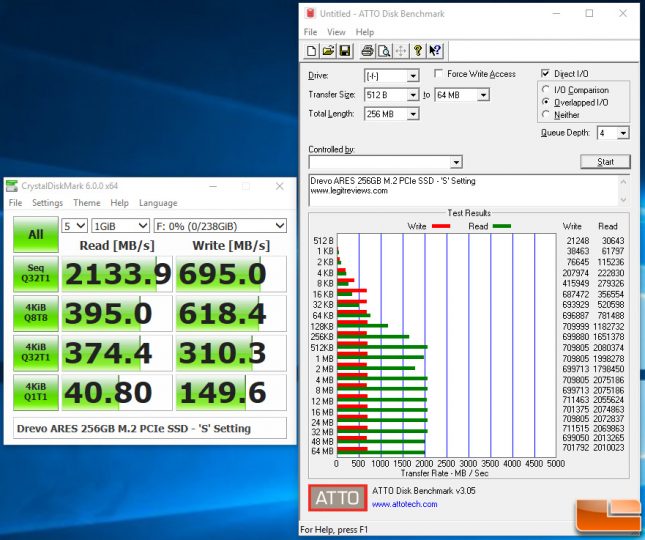Click the yellow Help question mark icon
The width and height of the screenshot is (645, 540).
[418, 51]
